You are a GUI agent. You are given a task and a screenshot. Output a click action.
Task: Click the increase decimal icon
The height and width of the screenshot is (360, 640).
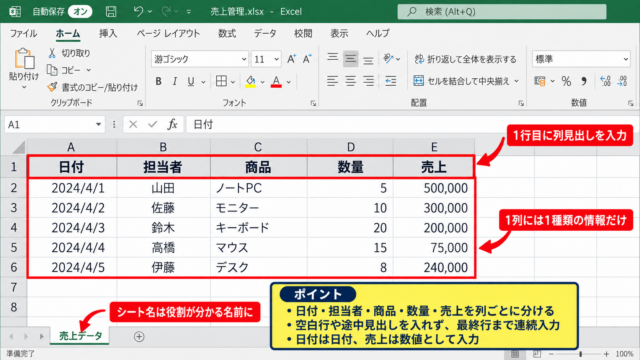tap(605, 81)
